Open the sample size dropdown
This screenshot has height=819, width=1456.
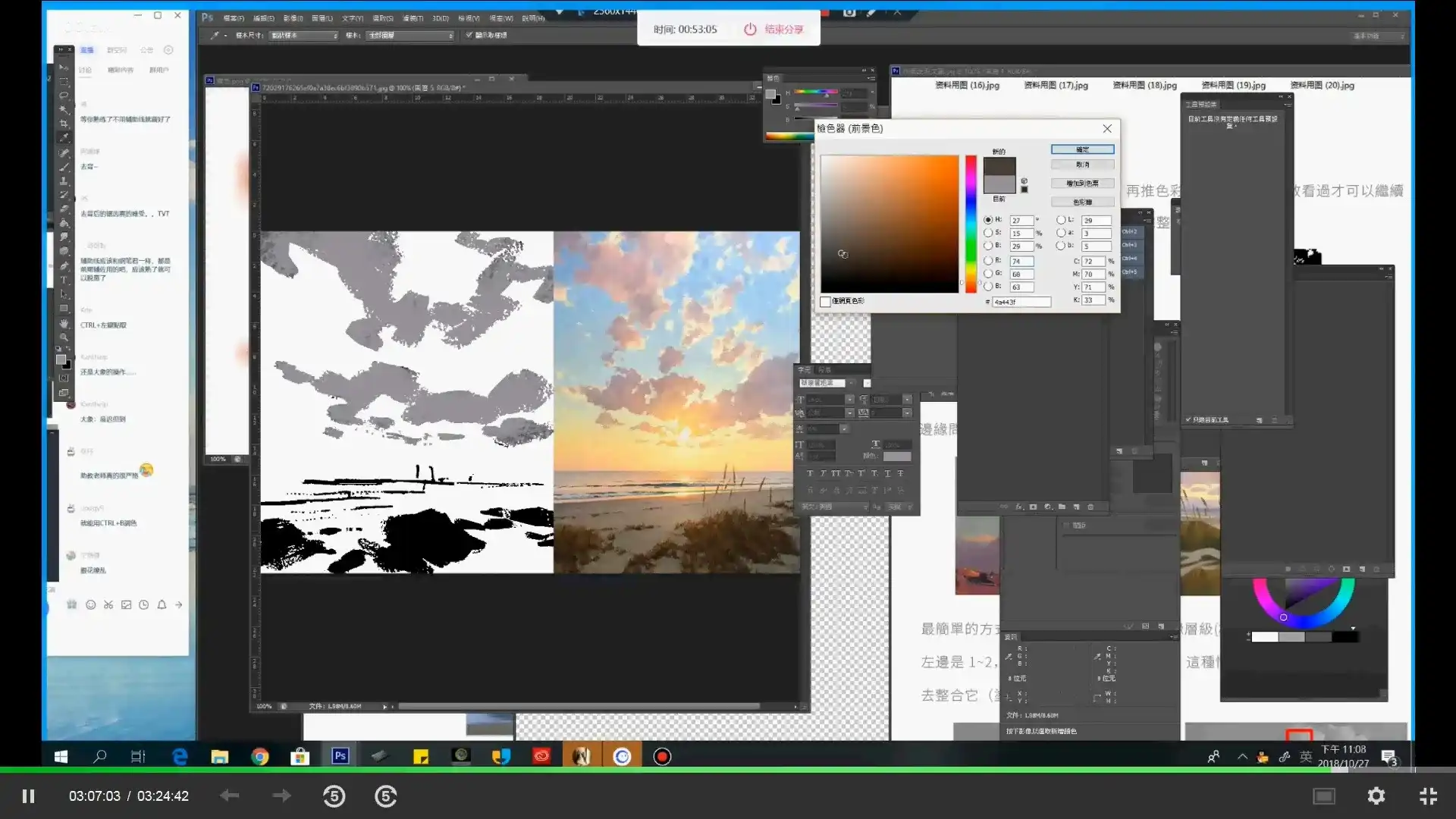pyautogui.click(x=303, y=36)
